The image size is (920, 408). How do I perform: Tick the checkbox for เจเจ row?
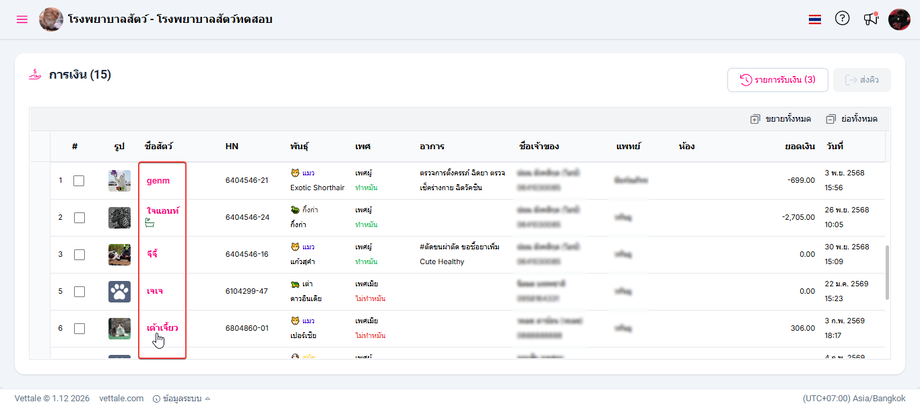pos(79,292)
